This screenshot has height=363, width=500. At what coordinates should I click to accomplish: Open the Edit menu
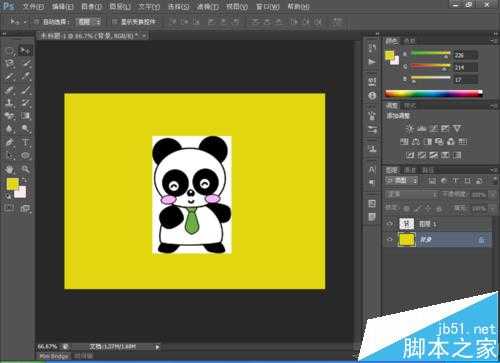coord(62,6)
